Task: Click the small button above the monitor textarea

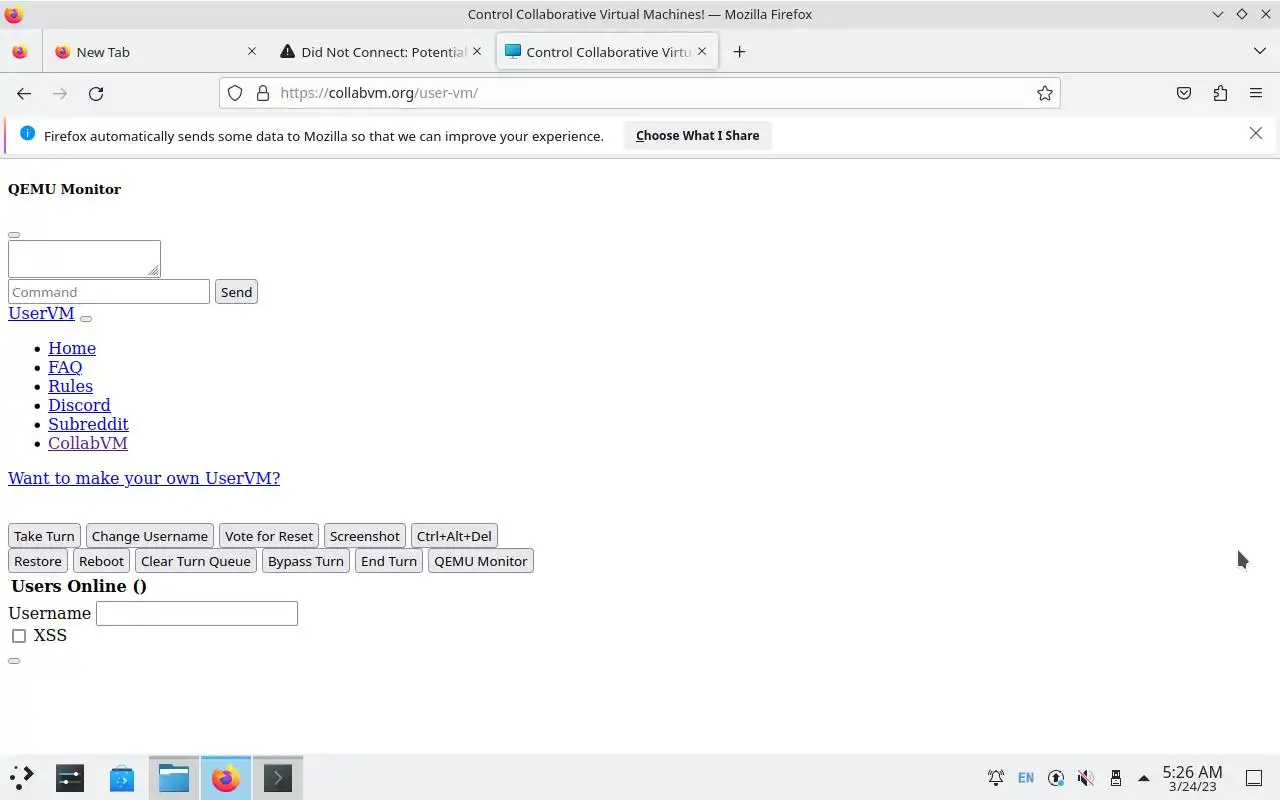Action: [14, 235]
